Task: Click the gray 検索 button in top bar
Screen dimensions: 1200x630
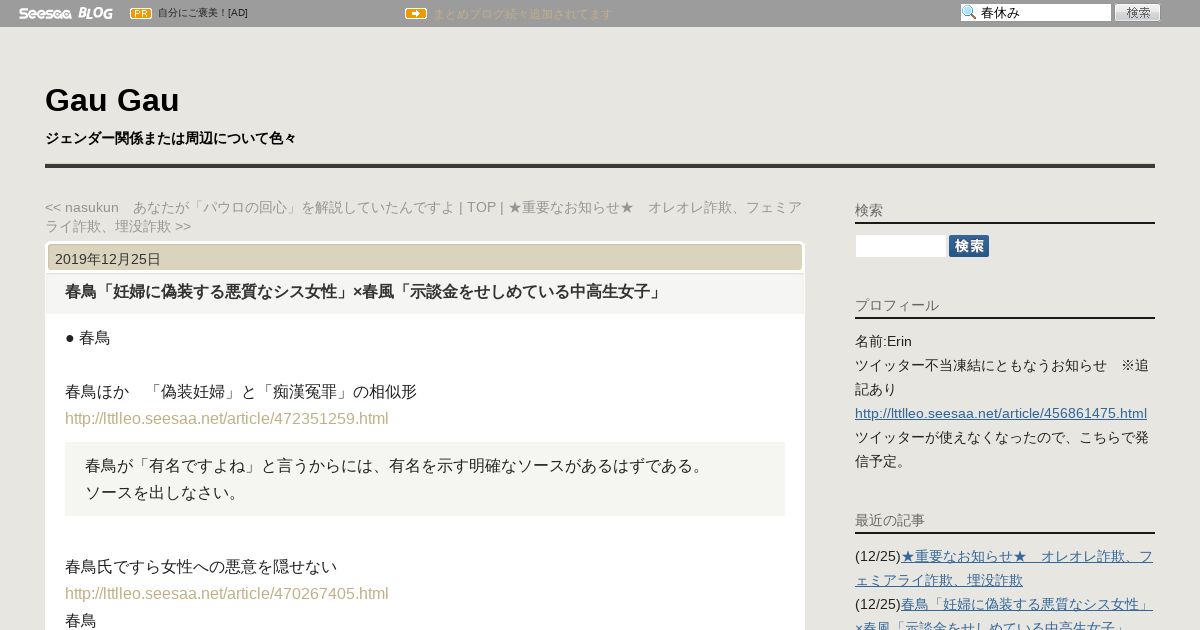Action: (1137, 13)
